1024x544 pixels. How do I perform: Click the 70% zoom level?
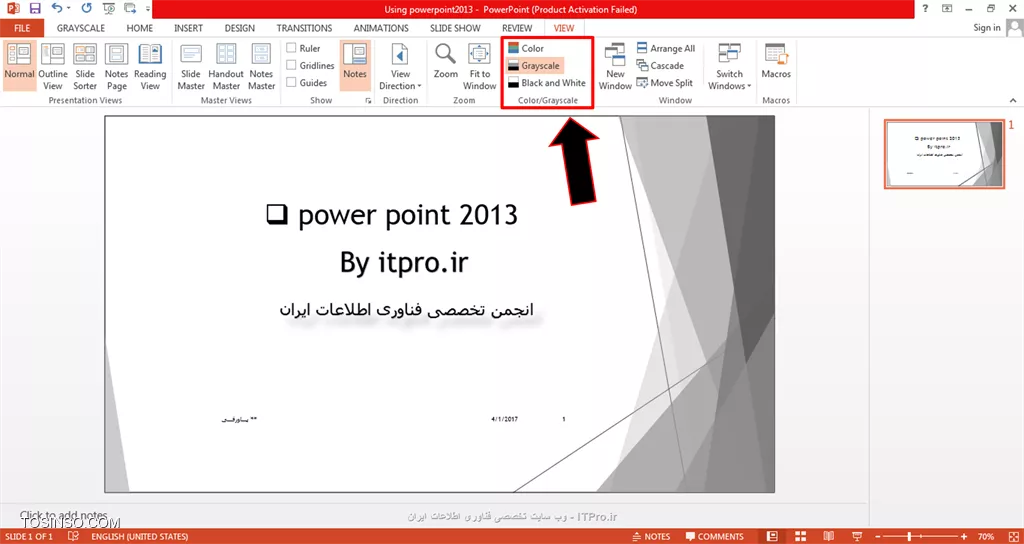[x=986, y=536]
